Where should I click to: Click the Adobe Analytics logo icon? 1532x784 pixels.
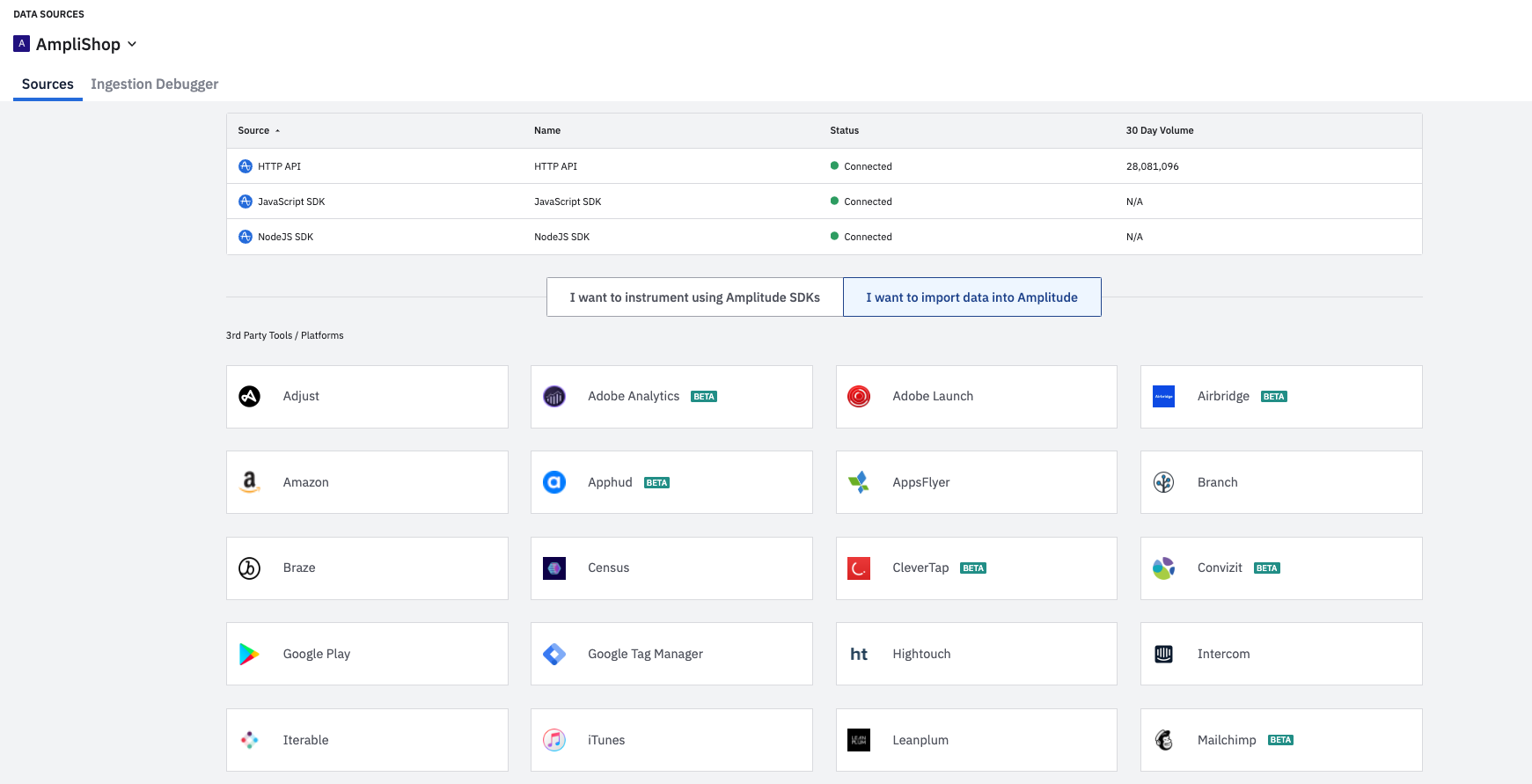pos(554,397)
